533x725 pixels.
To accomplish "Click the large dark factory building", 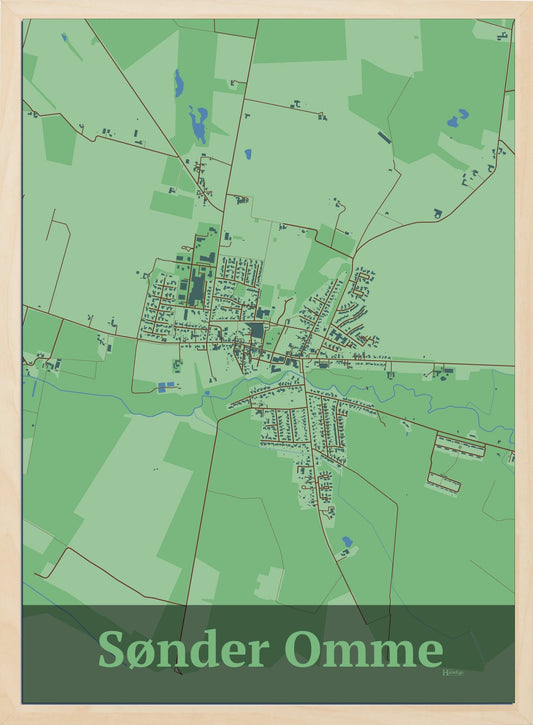I will pyautogui.click(x=197, y=289).
